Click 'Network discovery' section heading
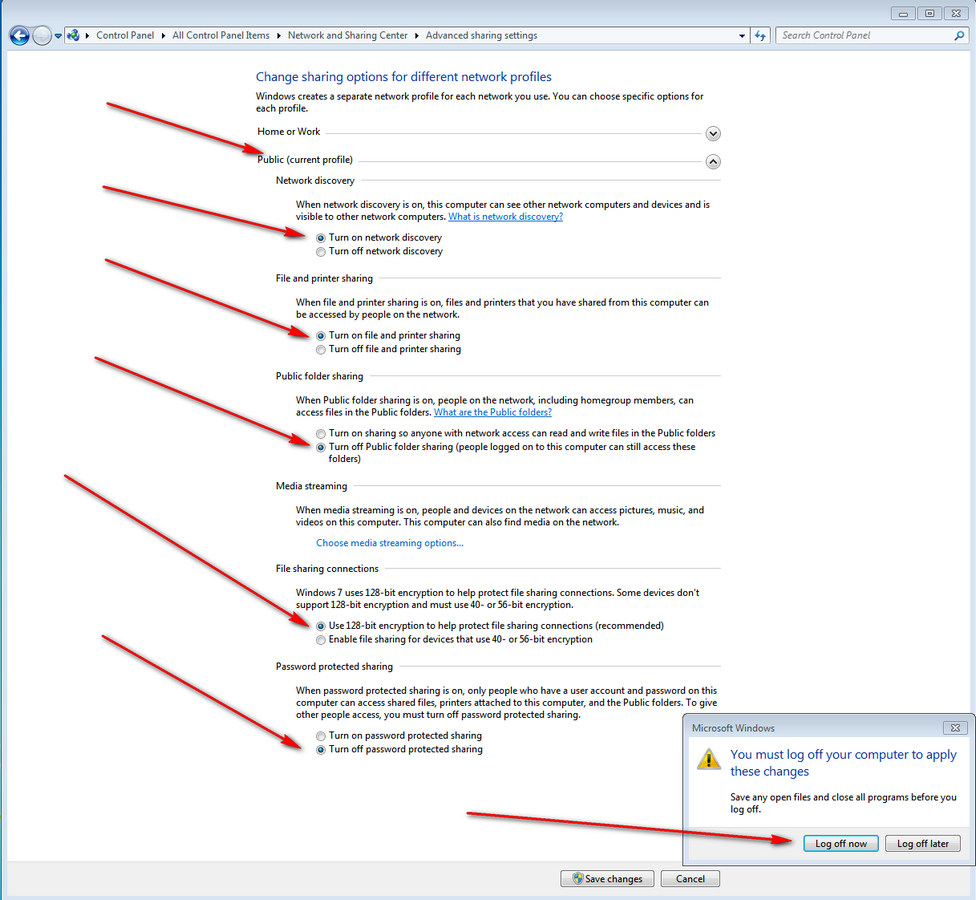The image size is (976, 900). tap(315, 180)
